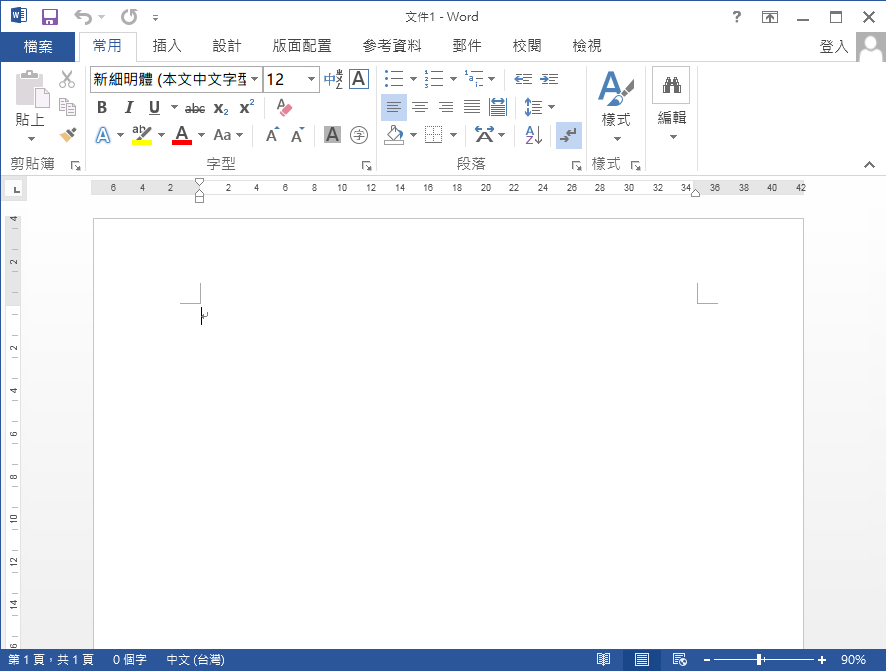Screen dimensions: 886x671
Task: Switch to the 版面配置 tab
Action: (302, 46)
